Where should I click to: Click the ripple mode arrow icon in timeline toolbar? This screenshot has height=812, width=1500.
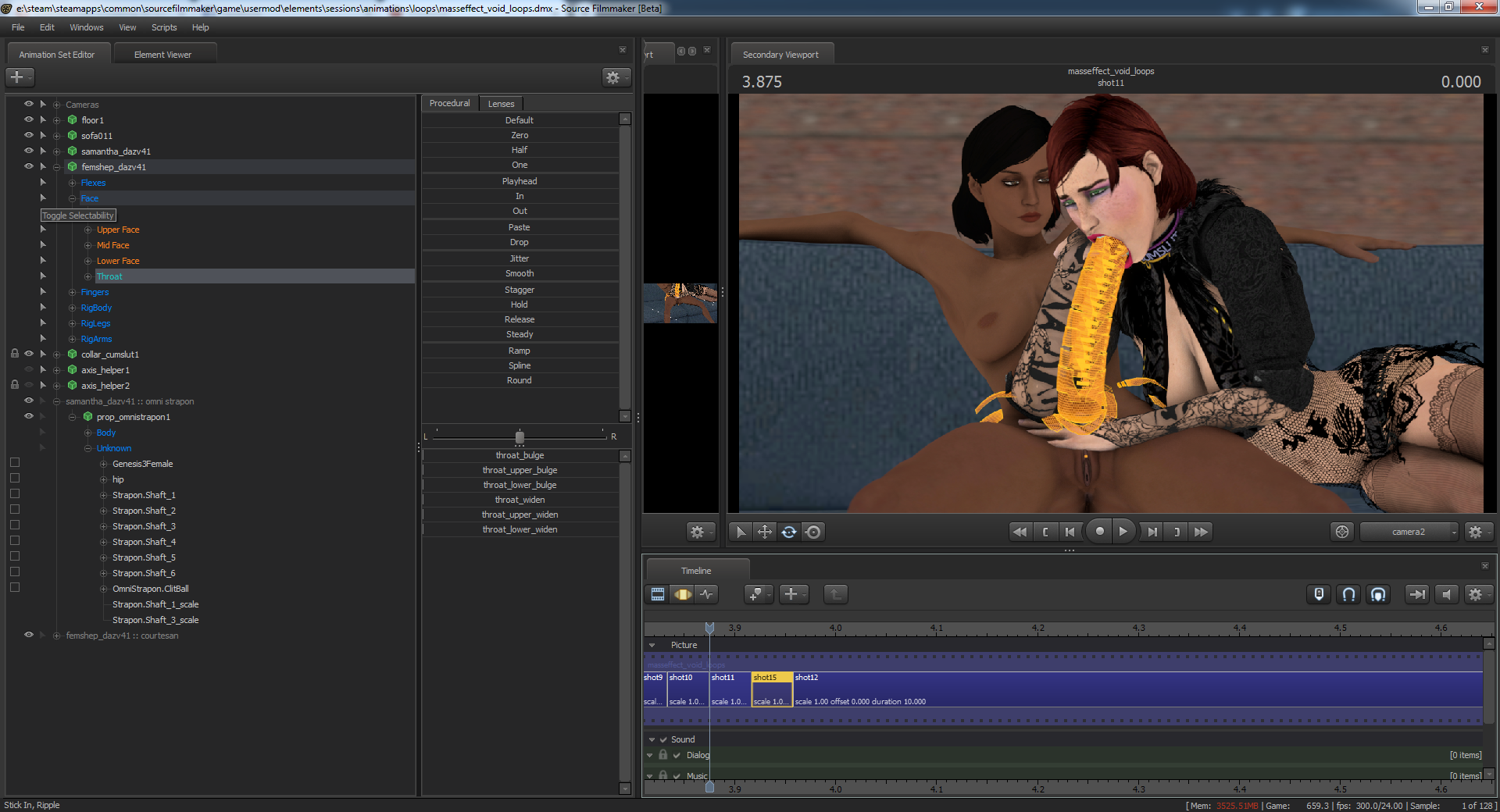tap(1416, 594)
